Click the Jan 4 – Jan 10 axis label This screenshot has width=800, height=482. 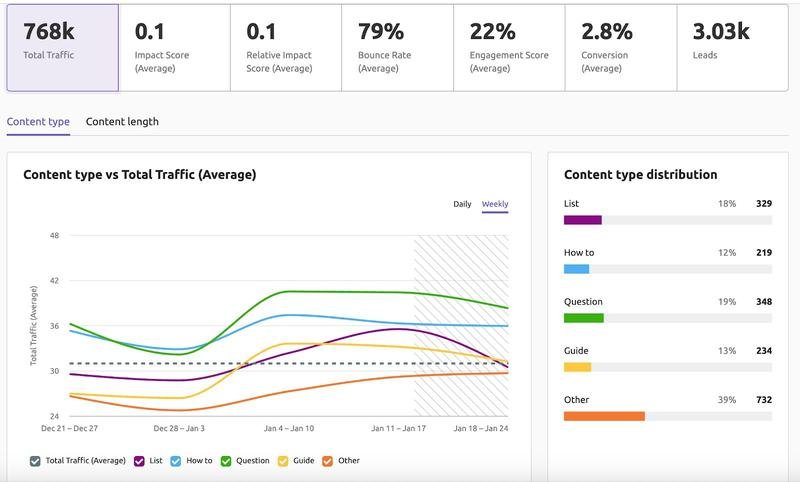coord(287,428)
